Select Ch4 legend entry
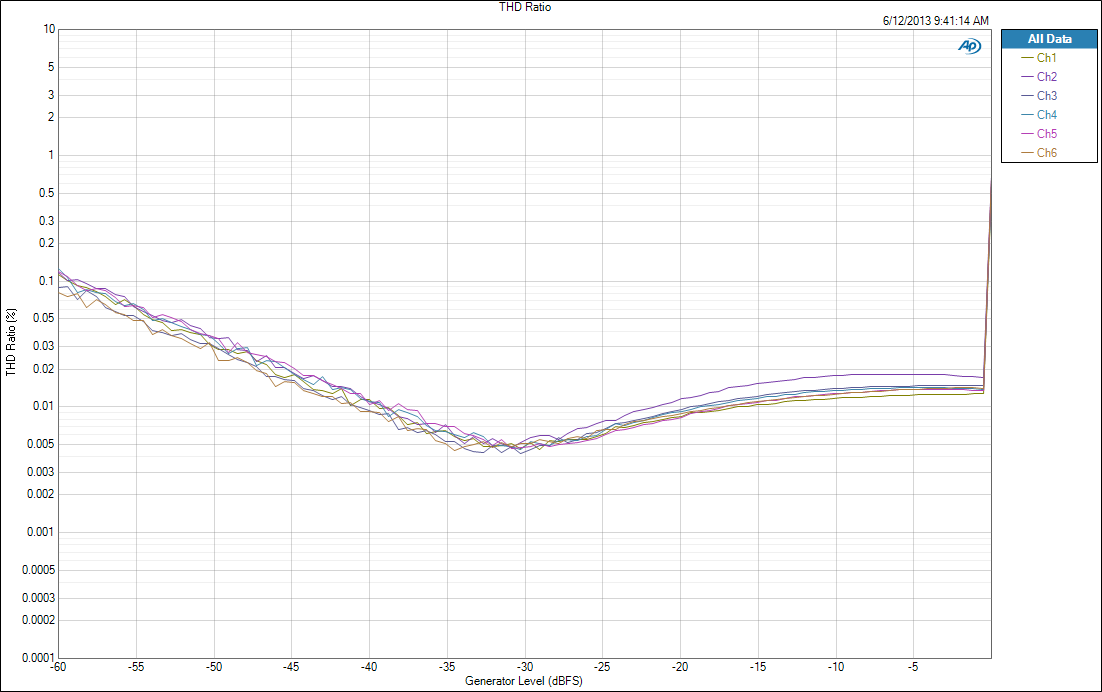 [x=1039, y=115]
